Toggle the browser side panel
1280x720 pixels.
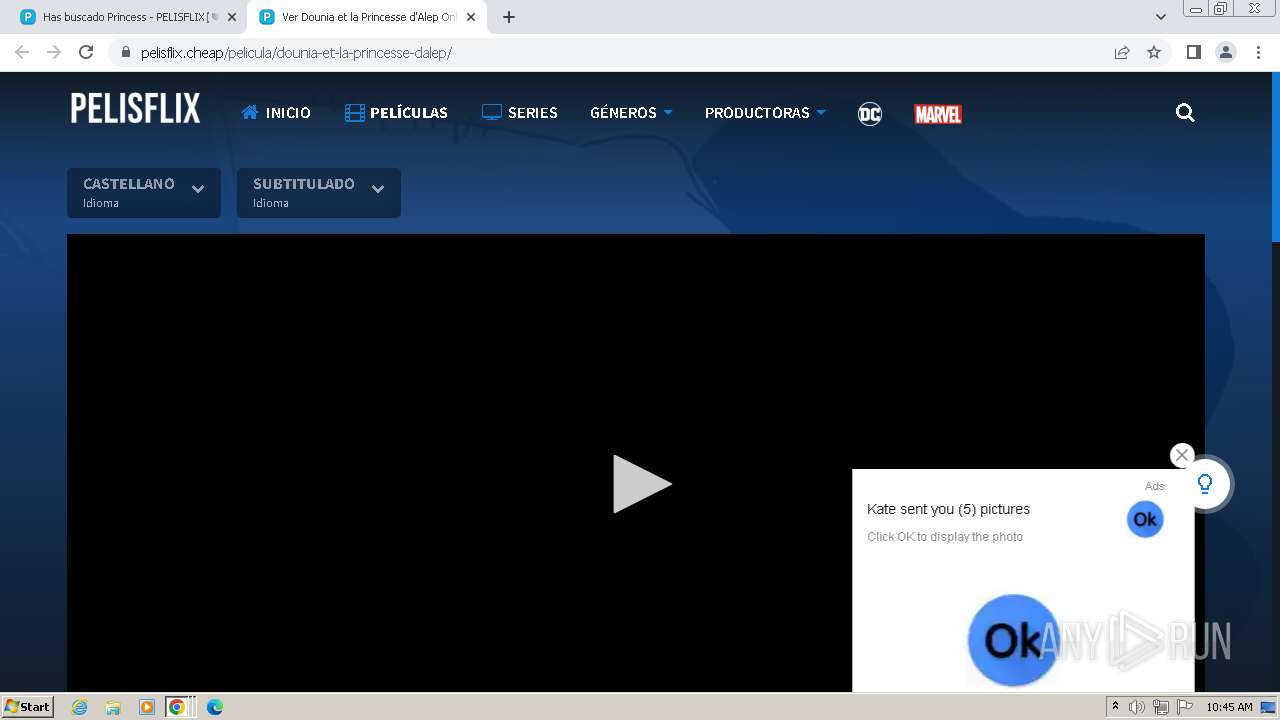1193,52
